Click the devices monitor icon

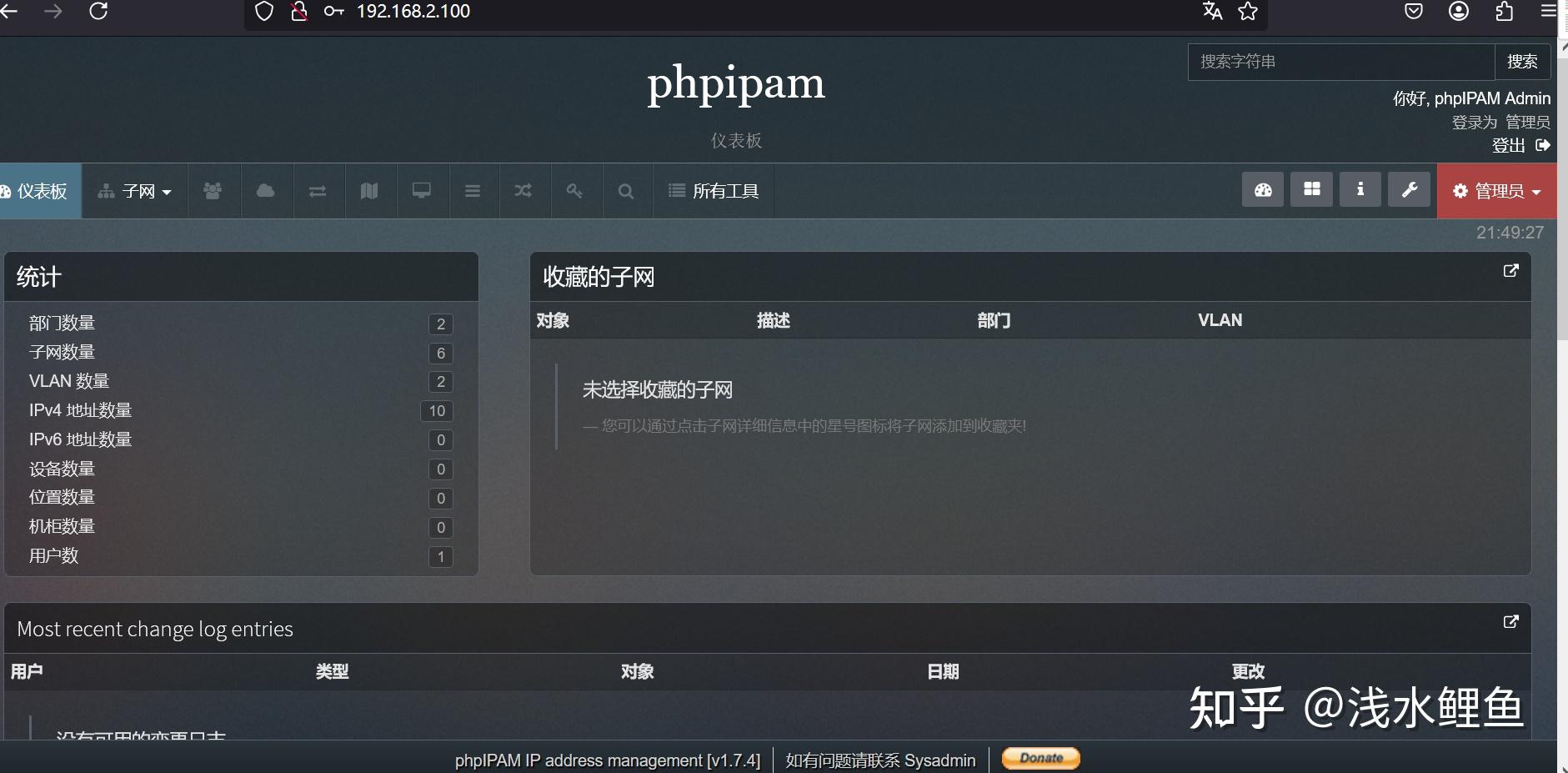422,191
